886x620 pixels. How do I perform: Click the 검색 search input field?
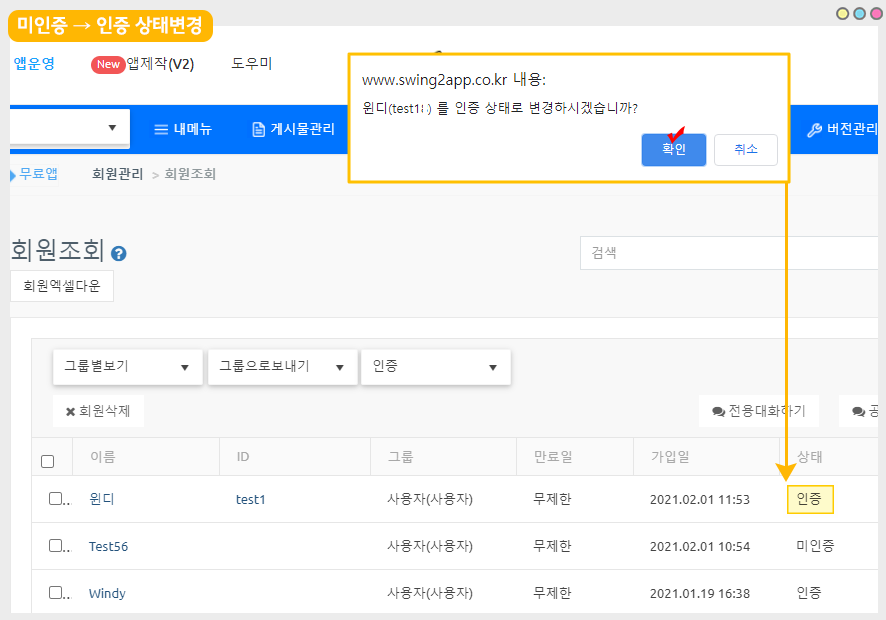click(730, 253)
